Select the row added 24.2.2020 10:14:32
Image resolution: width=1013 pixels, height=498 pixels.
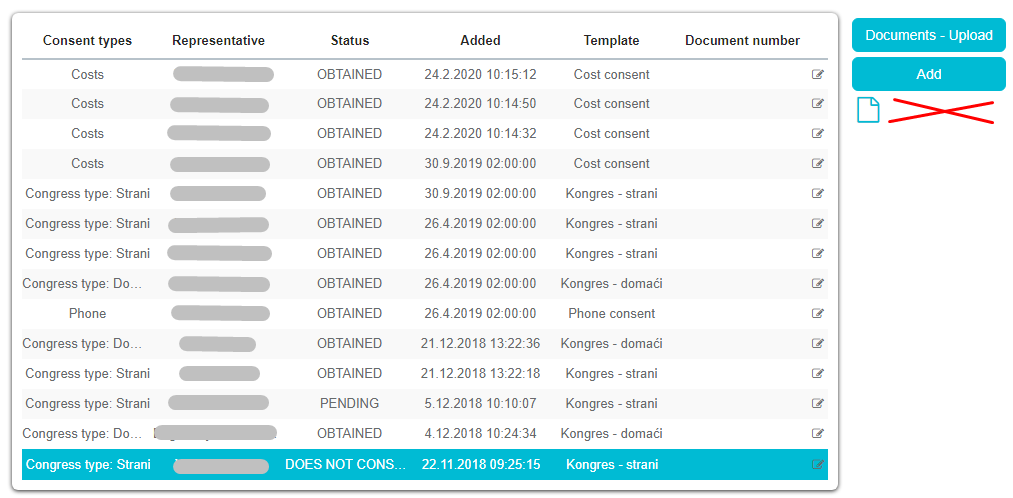click(478, 134)
